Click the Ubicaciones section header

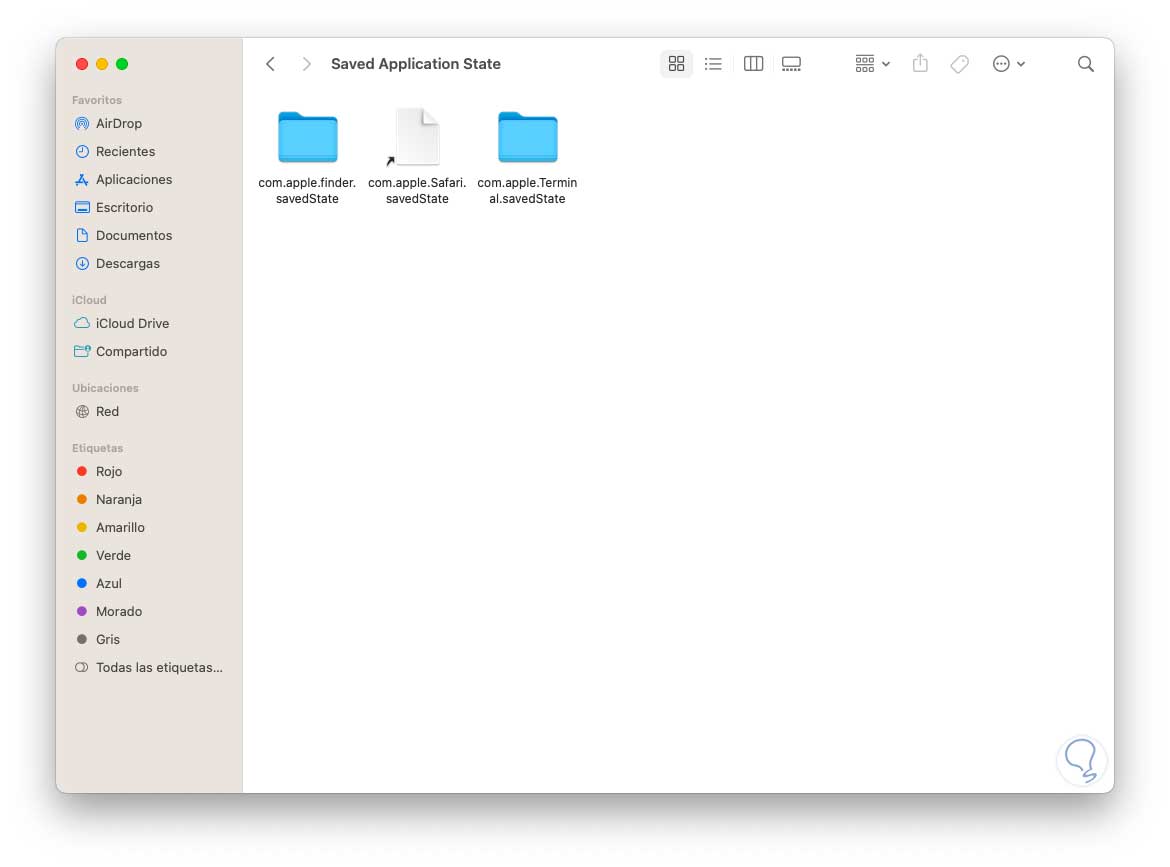click(x=105, y=388)
